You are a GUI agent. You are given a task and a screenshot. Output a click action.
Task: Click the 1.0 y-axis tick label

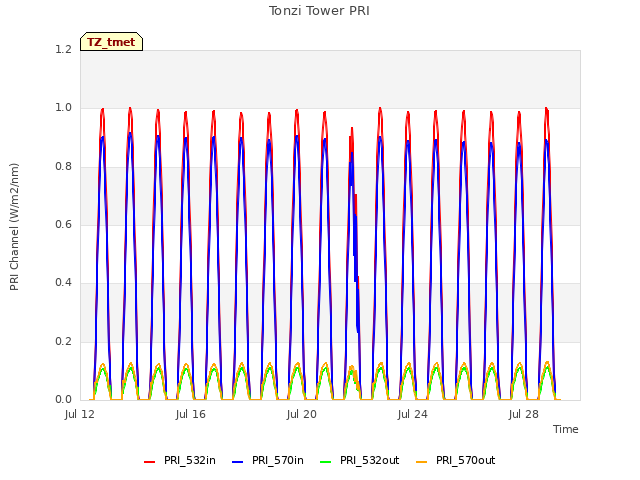click(x=63, y=108)
